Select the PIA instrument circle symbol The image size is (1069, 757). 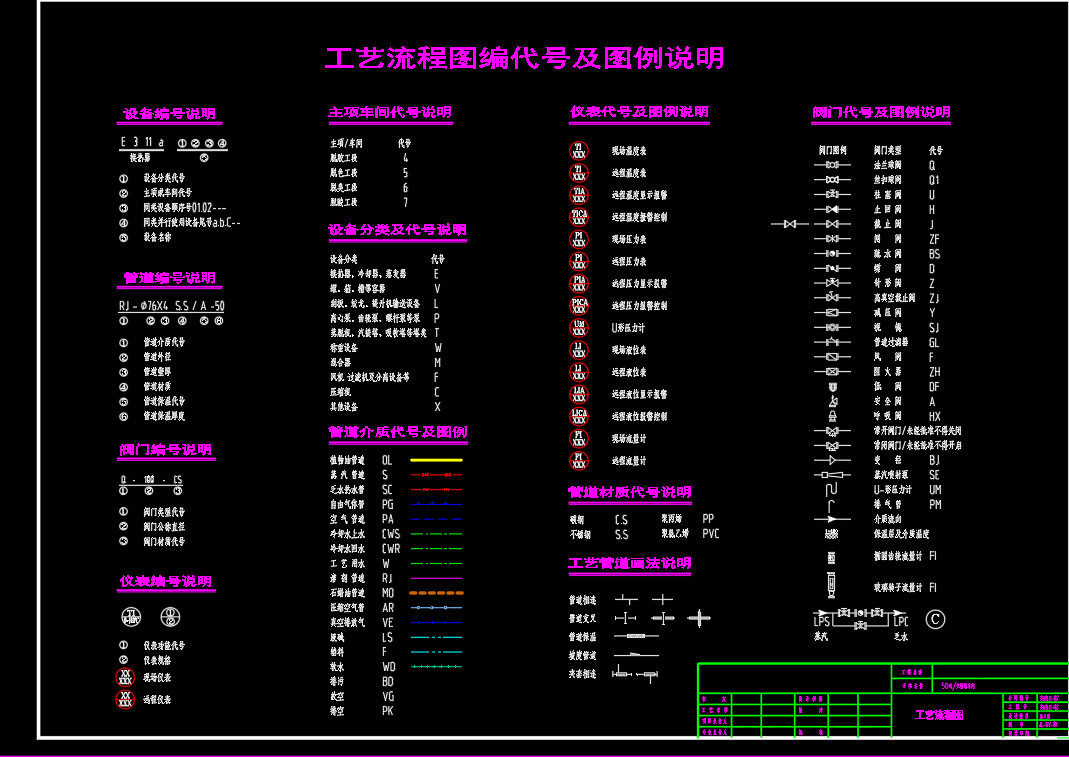click(579, 284)
